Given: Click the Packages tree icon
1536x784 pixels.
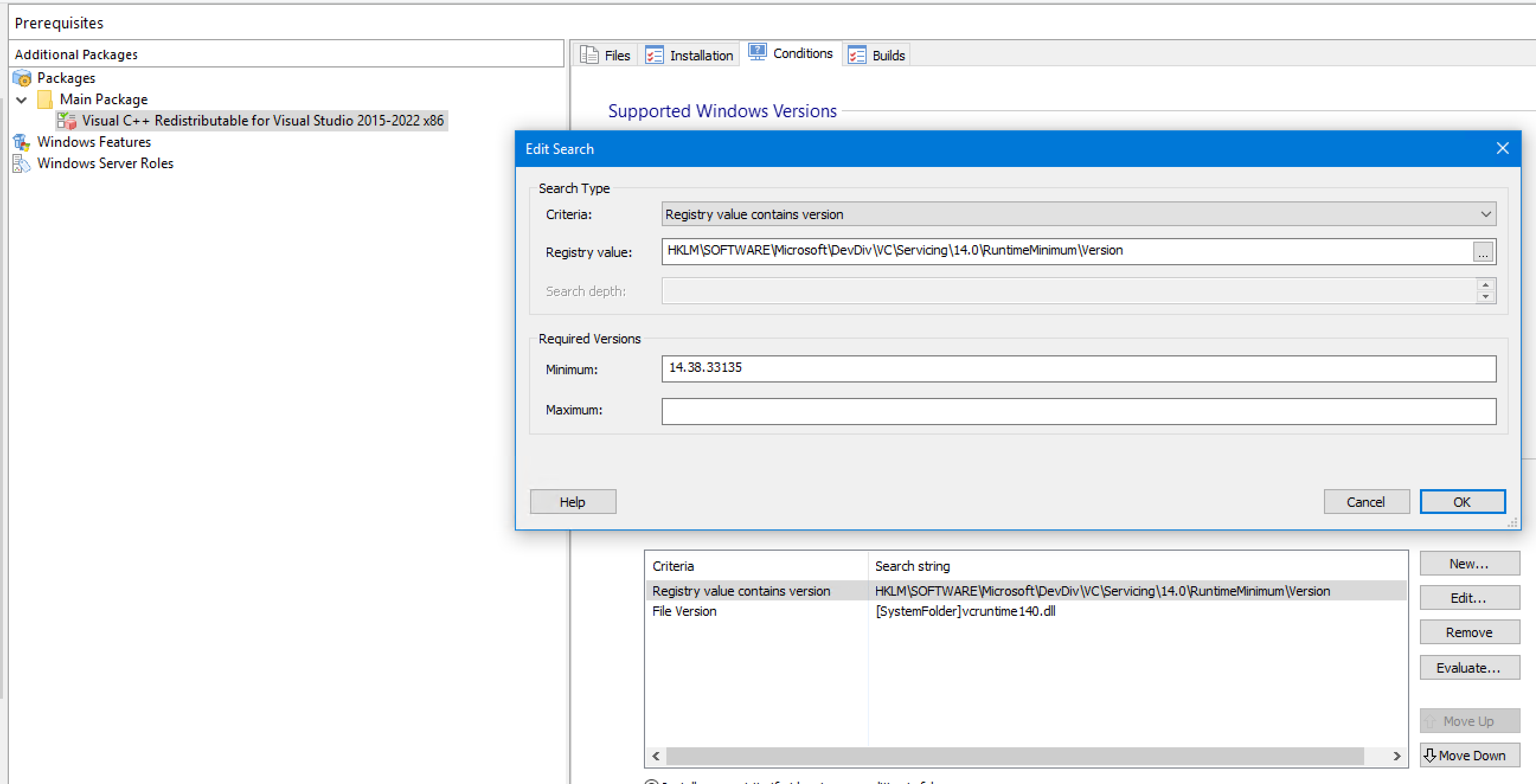Looking at the screenshot, I should click(x=22, y=78).
